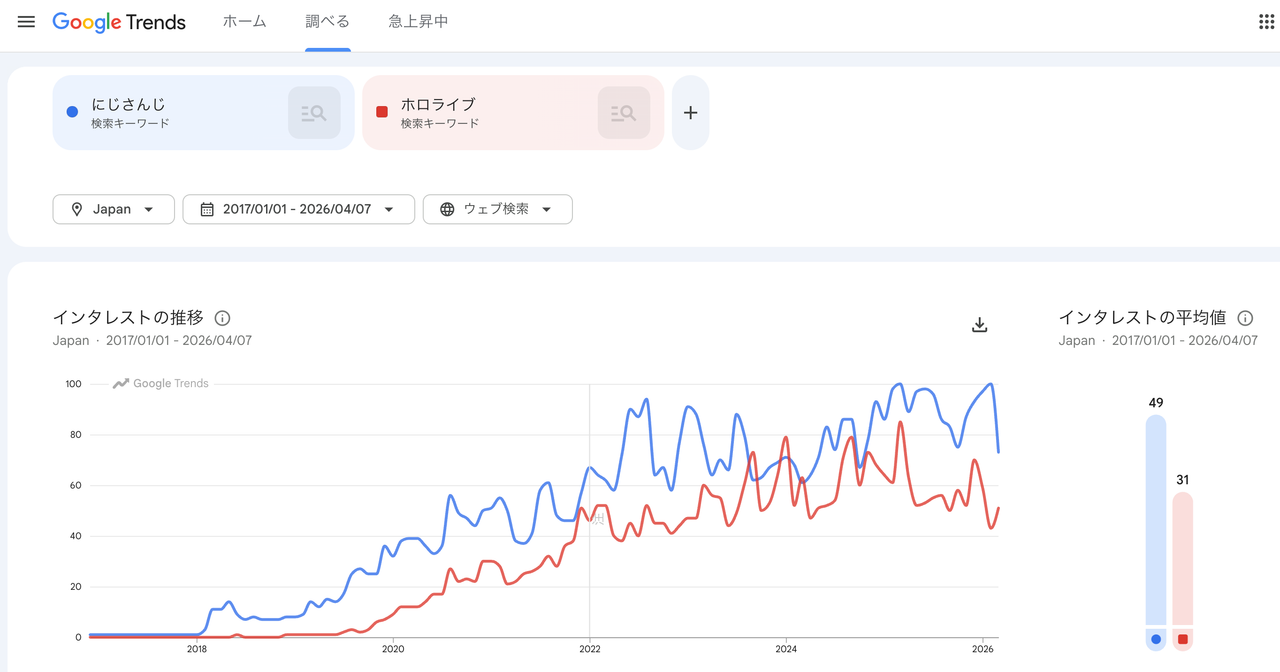Open the 急上昇中 tab
This screenshot has width=1280, height=672.
[418, 22]
